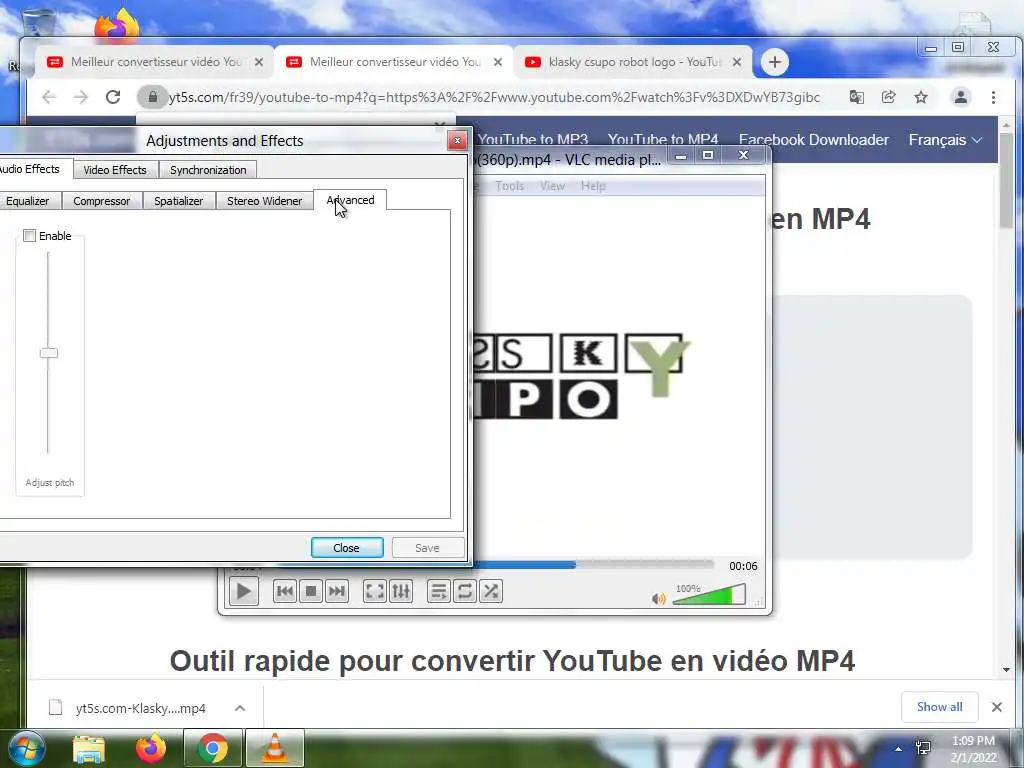
Task: Toggle VLC random shuffle
Action: pos(490,592)
